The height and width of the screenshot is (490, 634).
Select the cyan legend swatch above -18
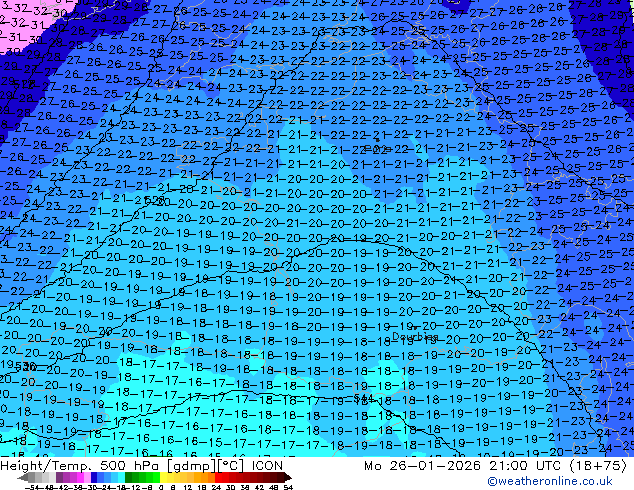pos(122,477)
